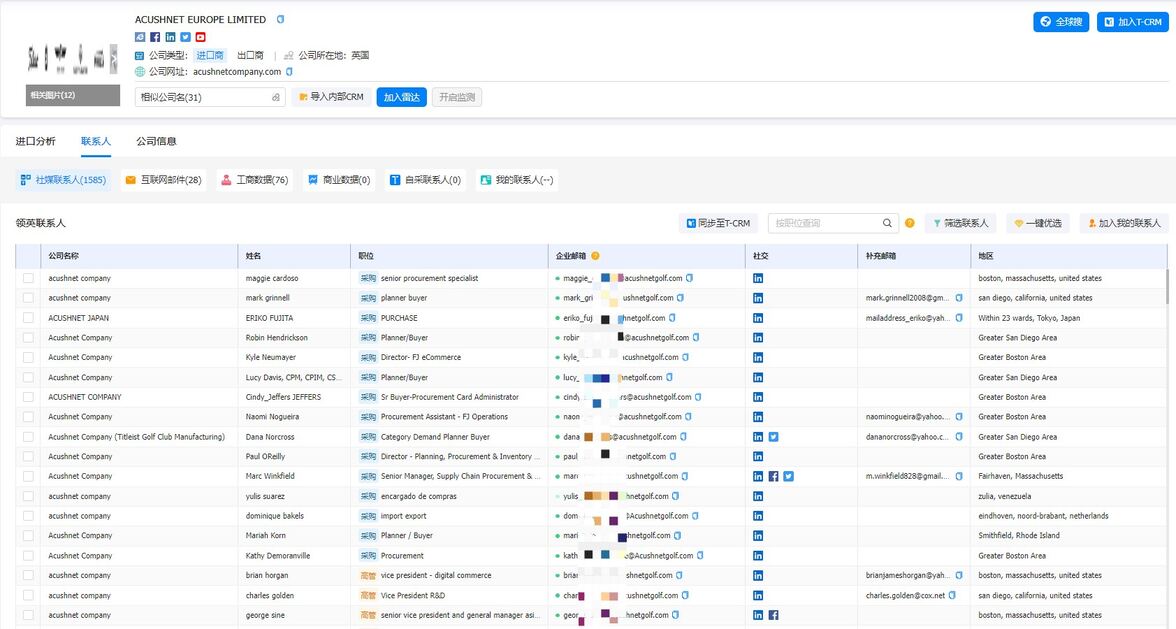This screenshot has height=629, width=1176.
Task: Click the 开启监测 button
Action: pyautogui.click(x=457, y=97)
